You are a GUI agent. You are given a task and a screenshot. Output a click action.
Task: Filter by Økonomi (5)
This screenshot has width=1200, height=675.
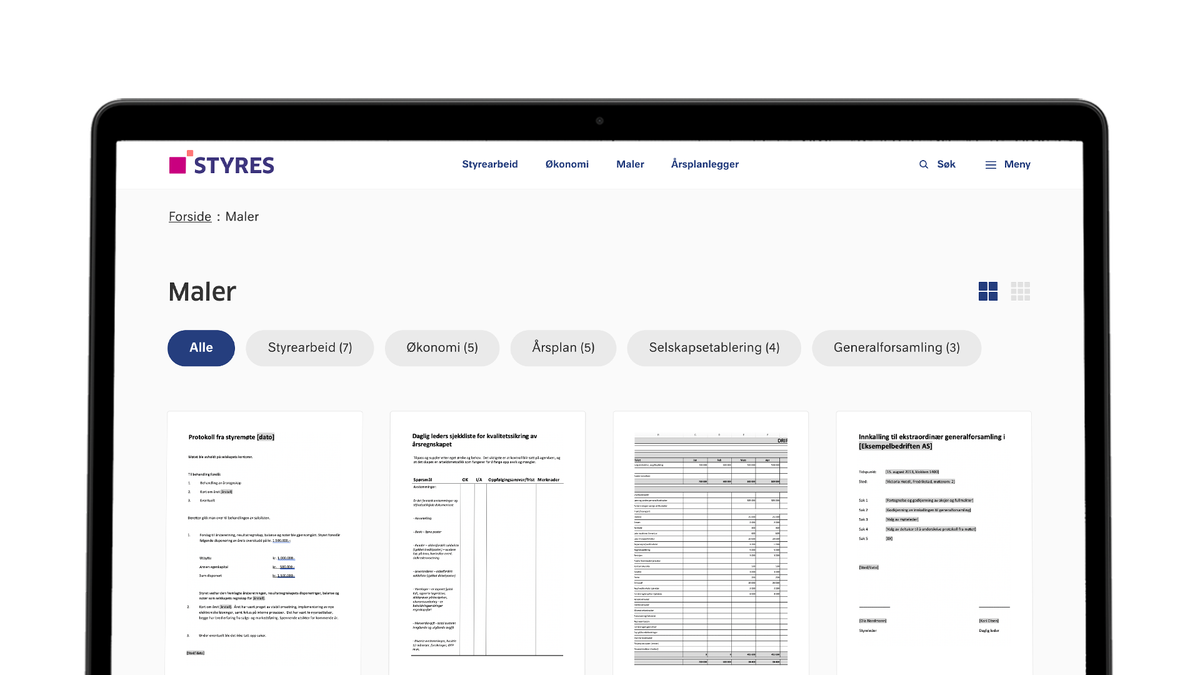[x=442, y=348]
